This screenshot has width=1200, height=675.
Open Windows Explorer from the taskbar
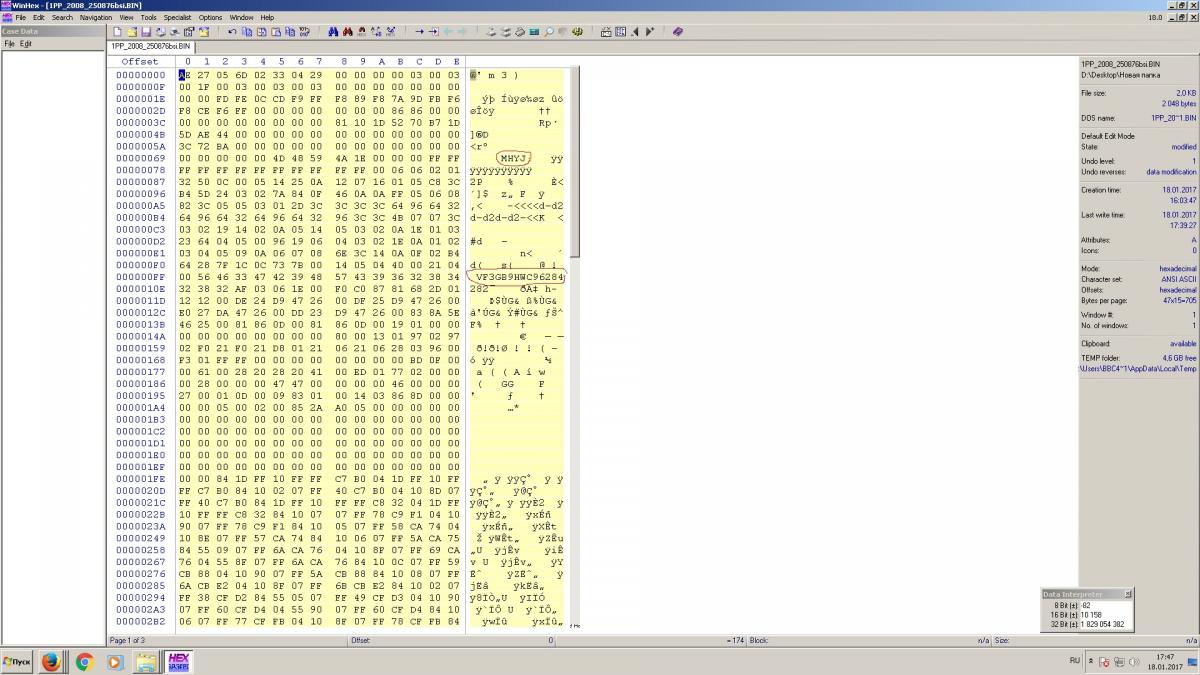(146, 662)
